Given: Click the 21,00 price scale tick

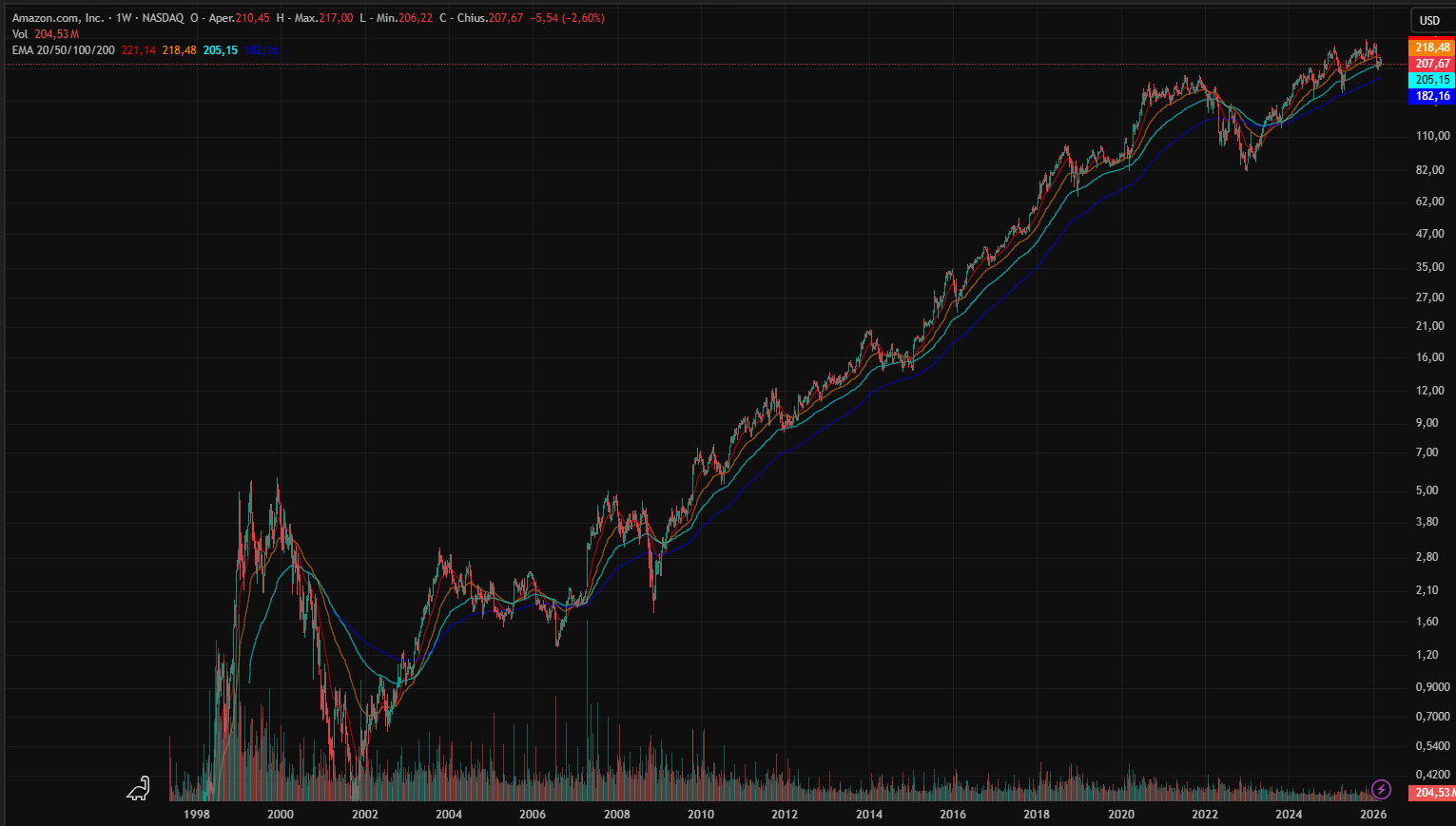Looking at the screenshot, I should (x=1430, y=326).
